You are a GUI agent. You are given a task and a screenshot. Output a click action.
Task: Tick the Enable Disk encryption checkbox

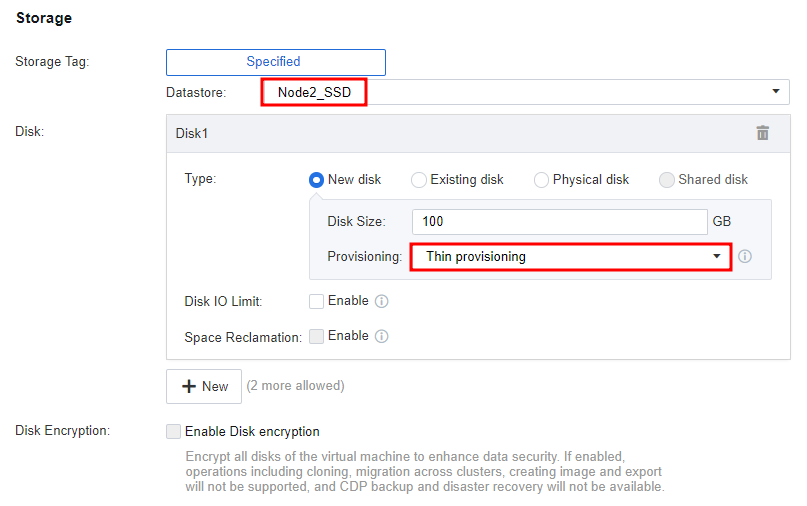point(173,431)
